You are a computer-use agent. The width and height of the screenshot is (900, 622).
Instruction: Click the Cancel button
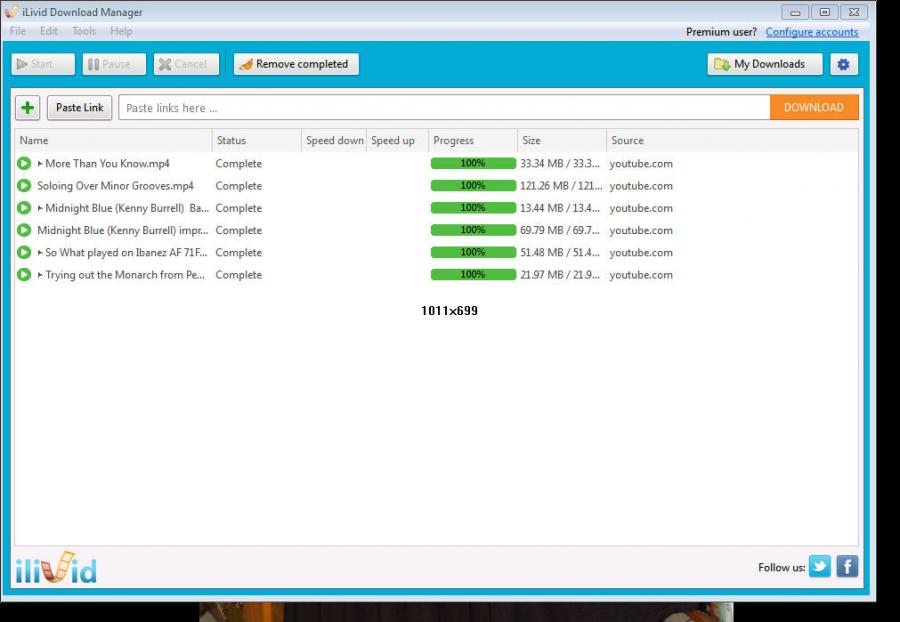186,64
